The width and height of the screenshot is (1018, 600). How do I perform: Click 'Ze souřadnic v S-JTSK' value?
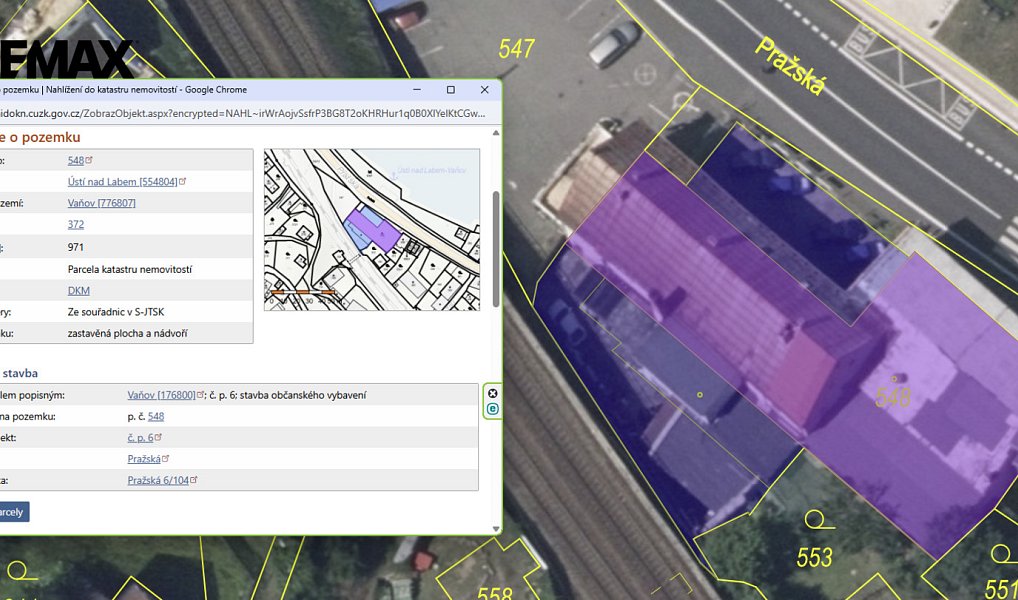click(x=116, y=312)
